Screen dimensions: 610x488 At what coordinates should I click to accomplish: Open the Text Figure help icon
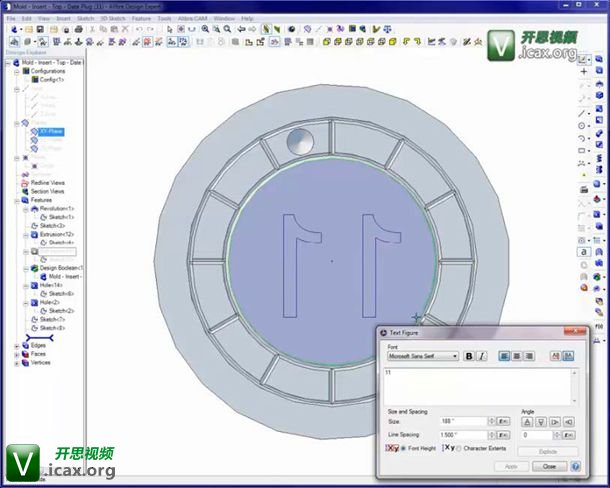pos(576,466)
